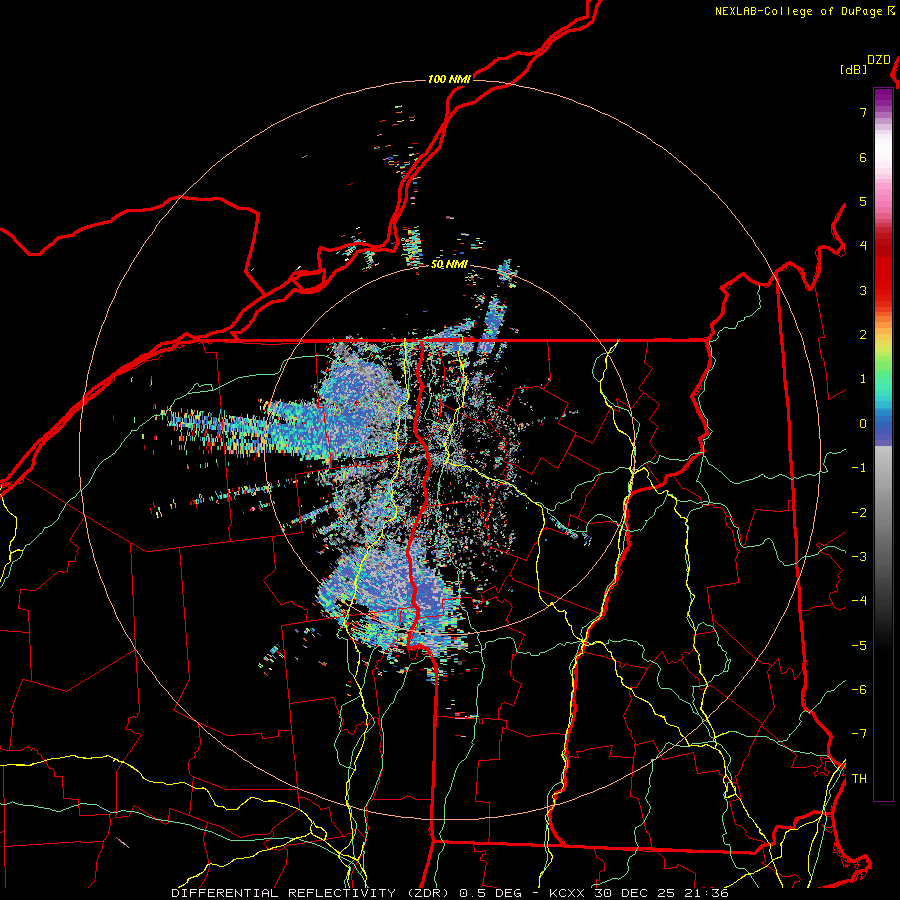Click the -2 value on the color scale
The height and width of the screenshot is (900, 900).
click(x=859, y=513)
